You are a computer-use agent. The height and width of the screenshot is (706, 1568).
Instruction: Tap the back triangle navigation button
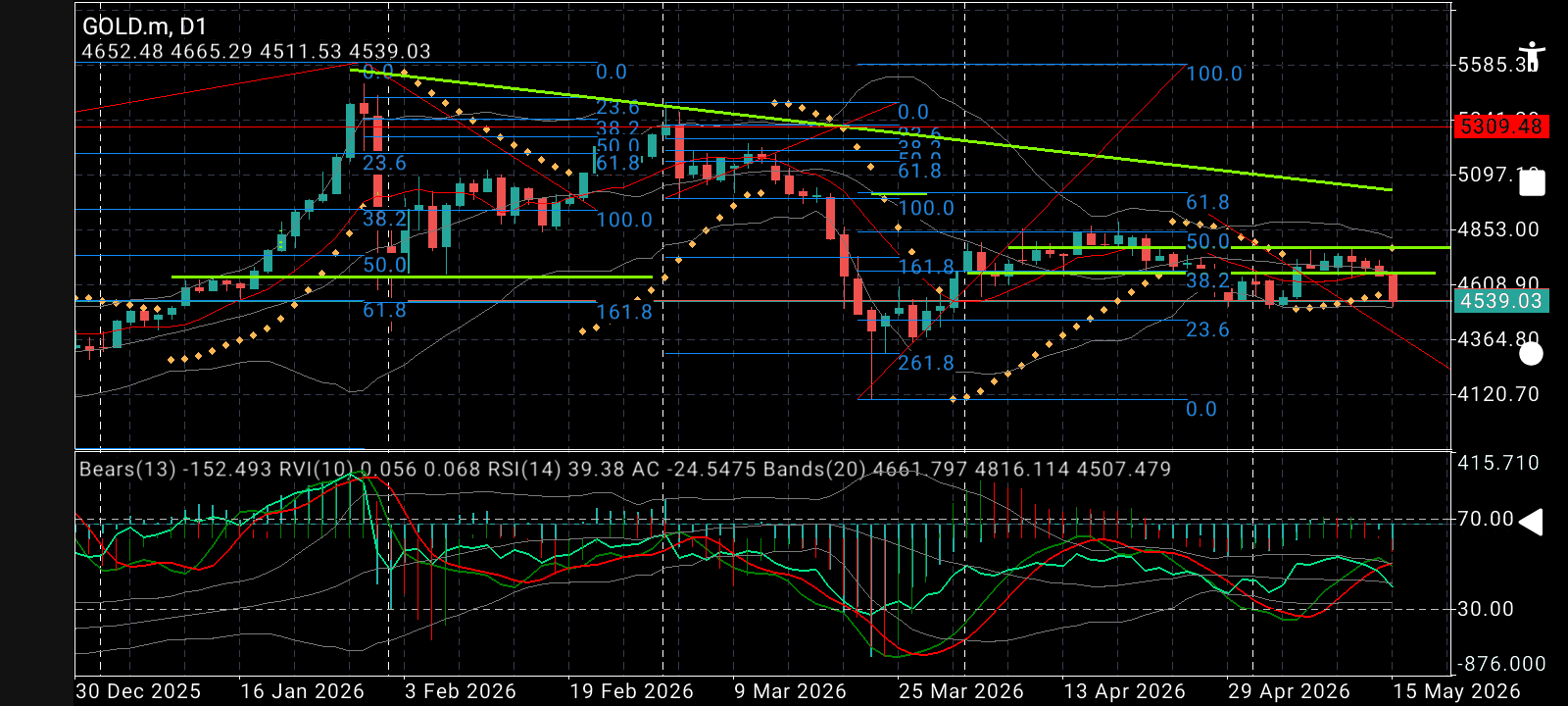click(x=1531, y=523)
